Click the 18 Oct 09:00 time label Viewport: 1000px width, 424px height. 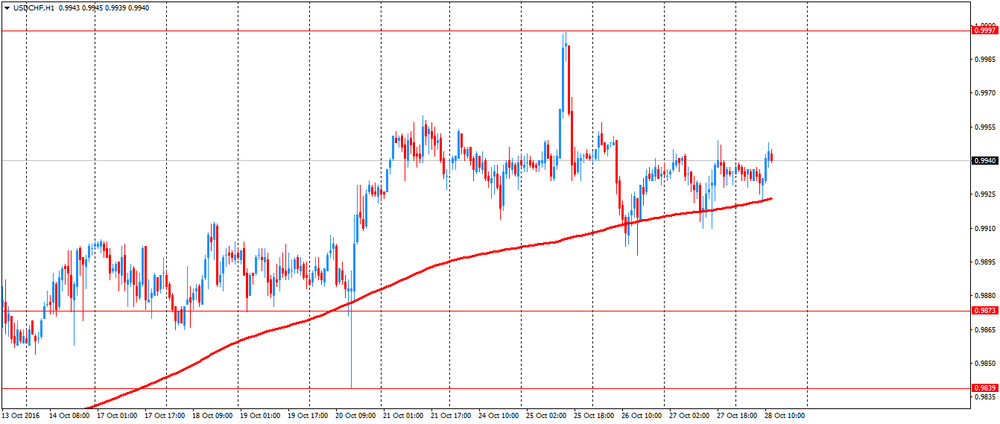pos(213,414)
